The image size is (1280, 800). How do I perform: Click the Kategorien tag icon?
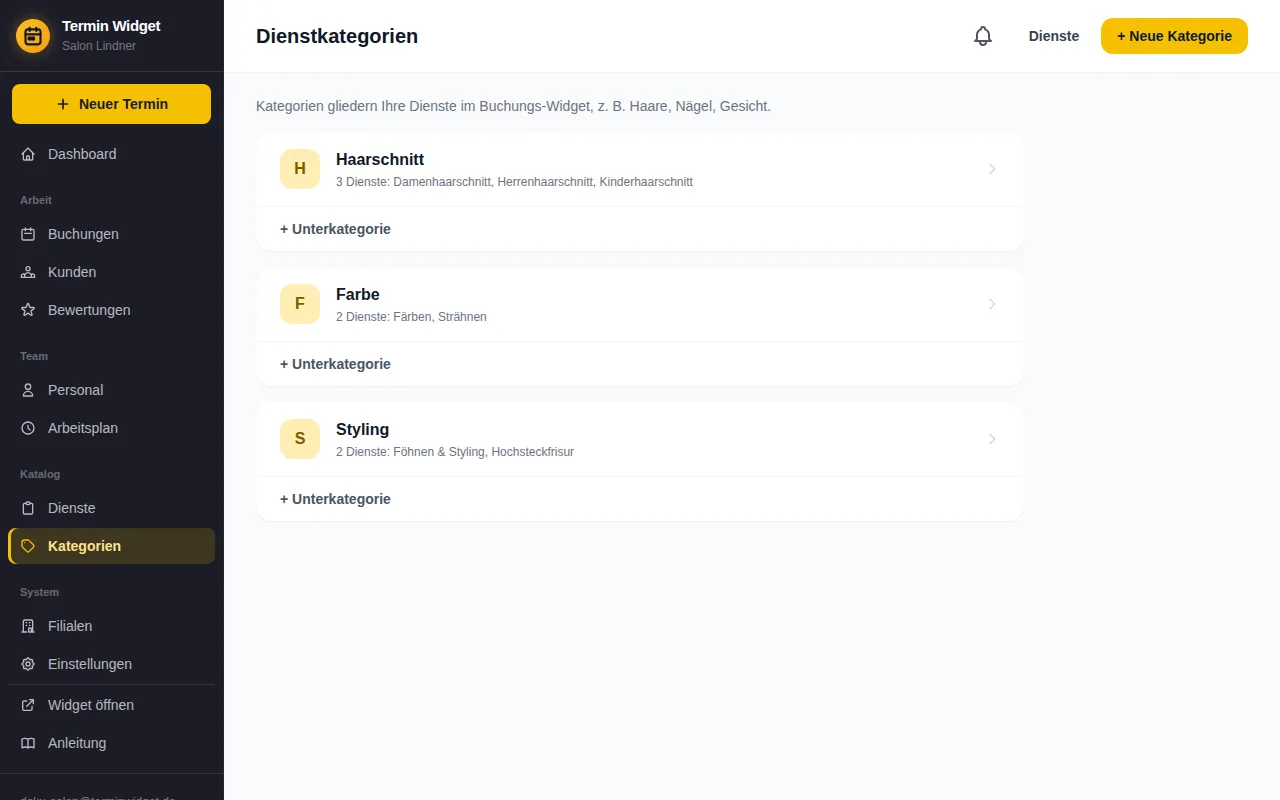[x=28, y=546]
